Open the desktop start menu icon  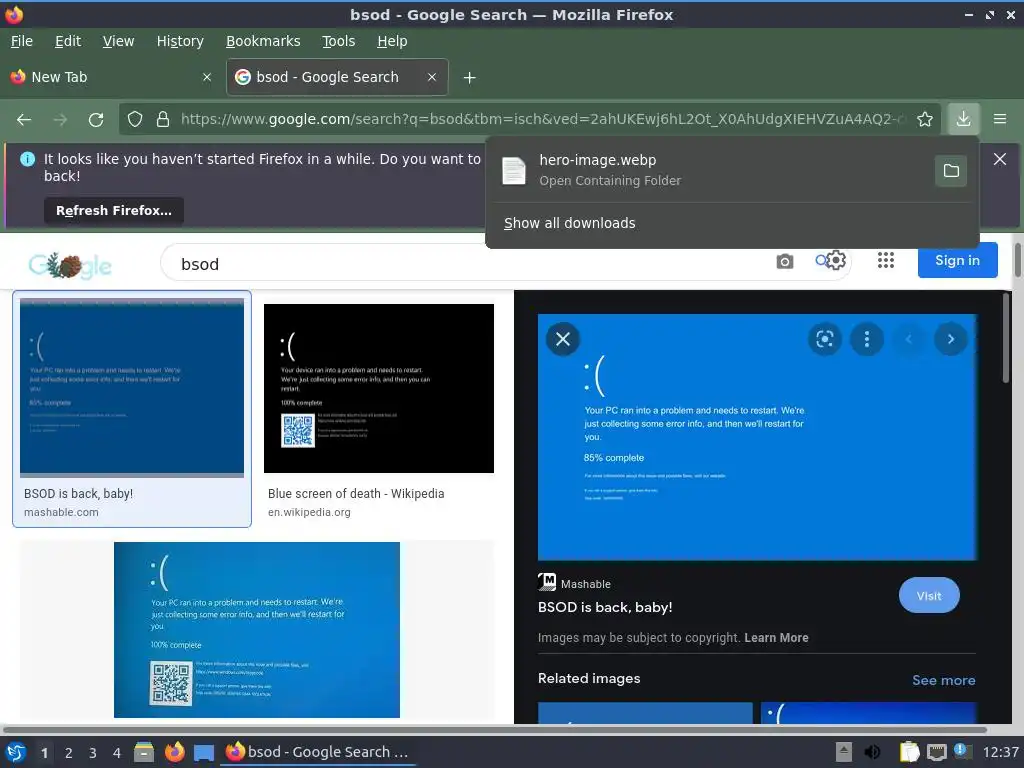16,752
